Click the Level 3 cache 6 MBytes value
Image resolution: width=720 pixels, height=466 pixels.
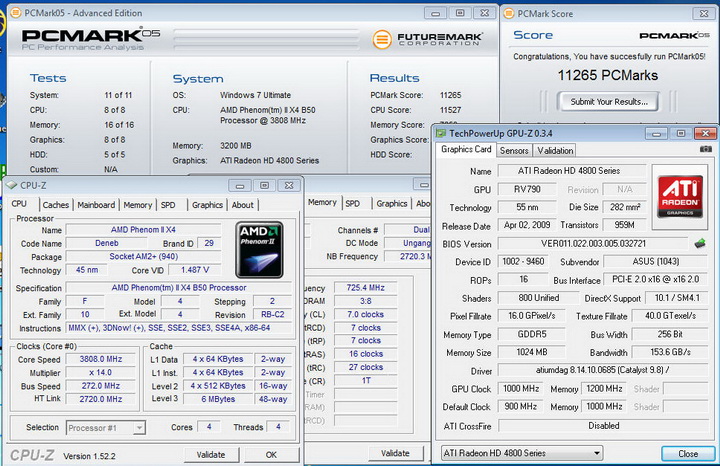(218, 399)
